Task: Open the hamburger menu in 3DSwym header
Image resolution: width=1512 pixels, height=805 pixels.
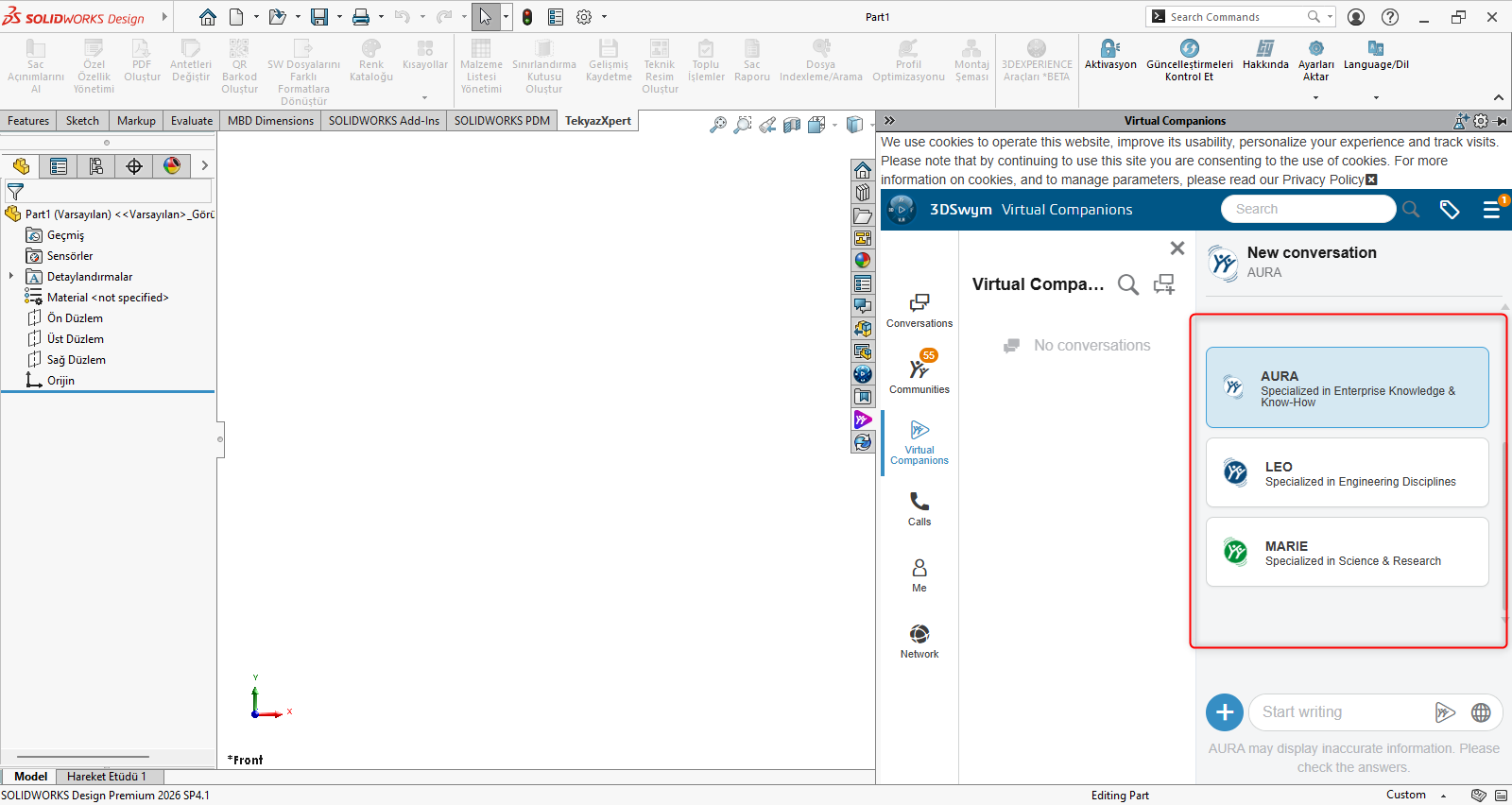Action: 1491,210
